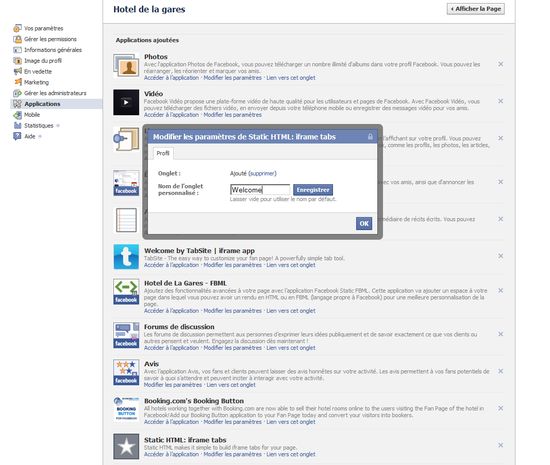Click the Gérer les permissions lock icon
550x465 pixels.
[17, 39]
